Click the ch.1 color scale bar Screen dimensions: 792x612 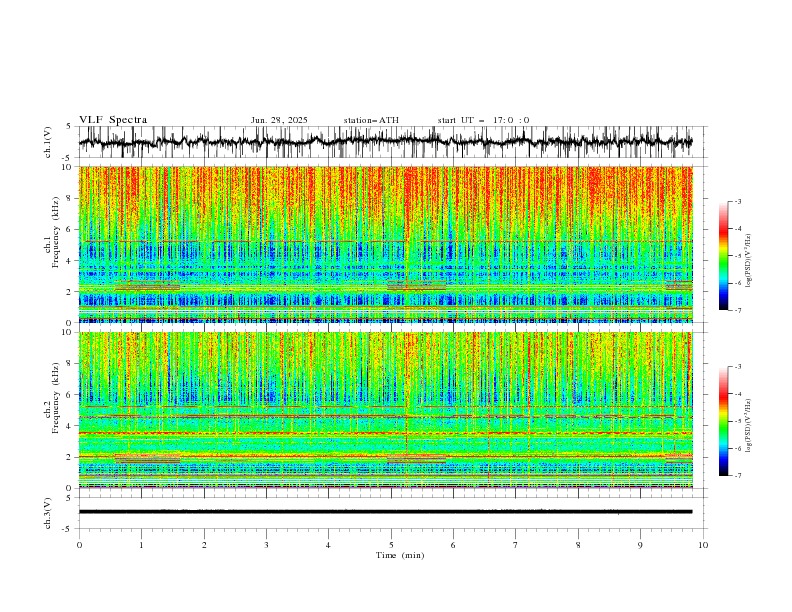click(x=723, y=256)
